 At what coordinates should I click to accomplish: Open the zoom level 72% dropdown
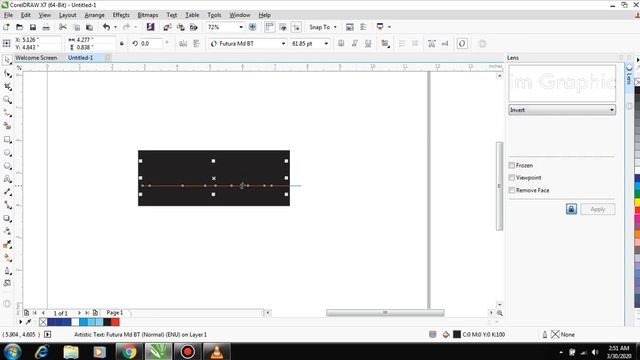tap(241, 27)
